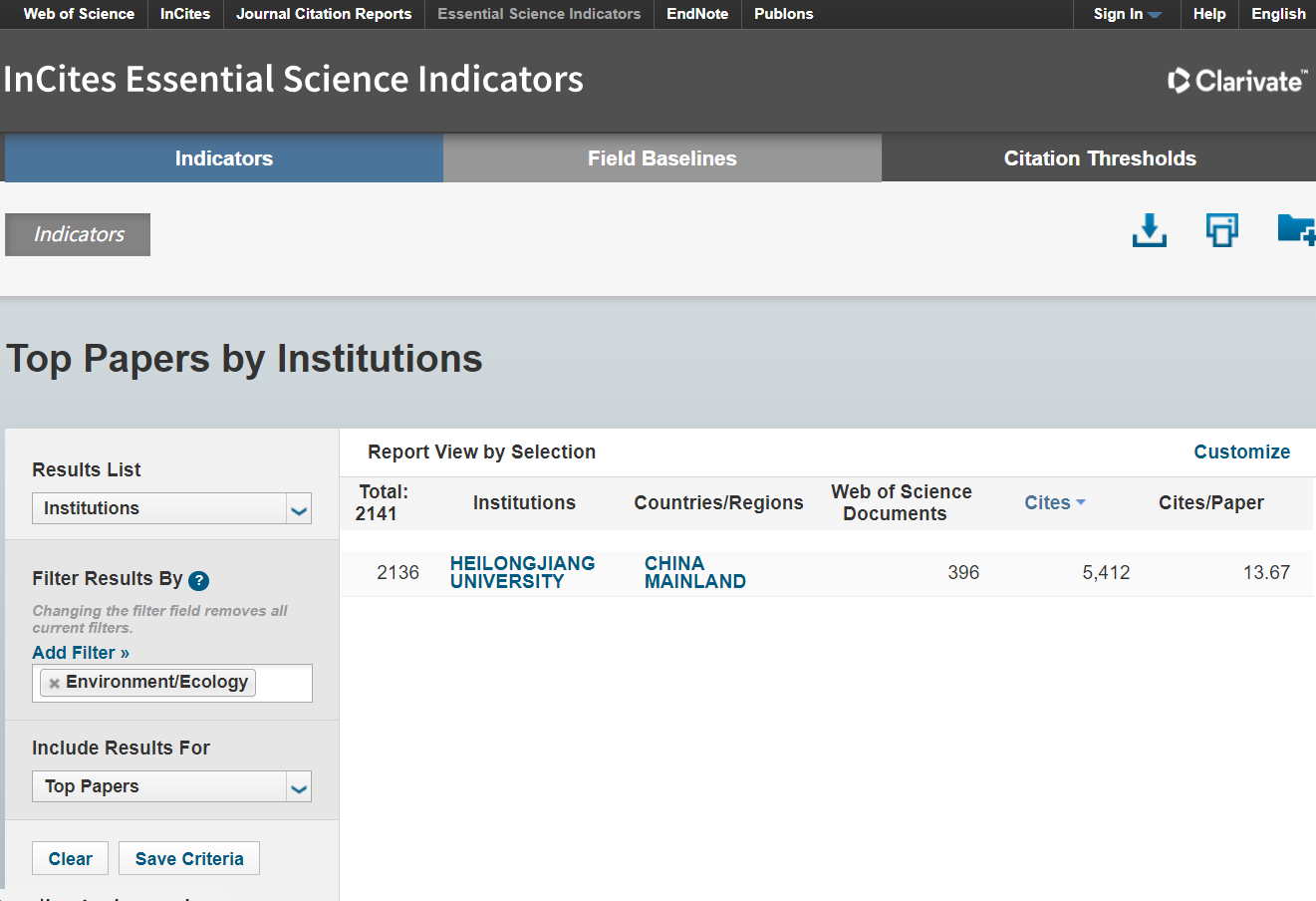The image size is (1316, 901).
Task: Select the Indicators tab
Action: tap(224, 158)
